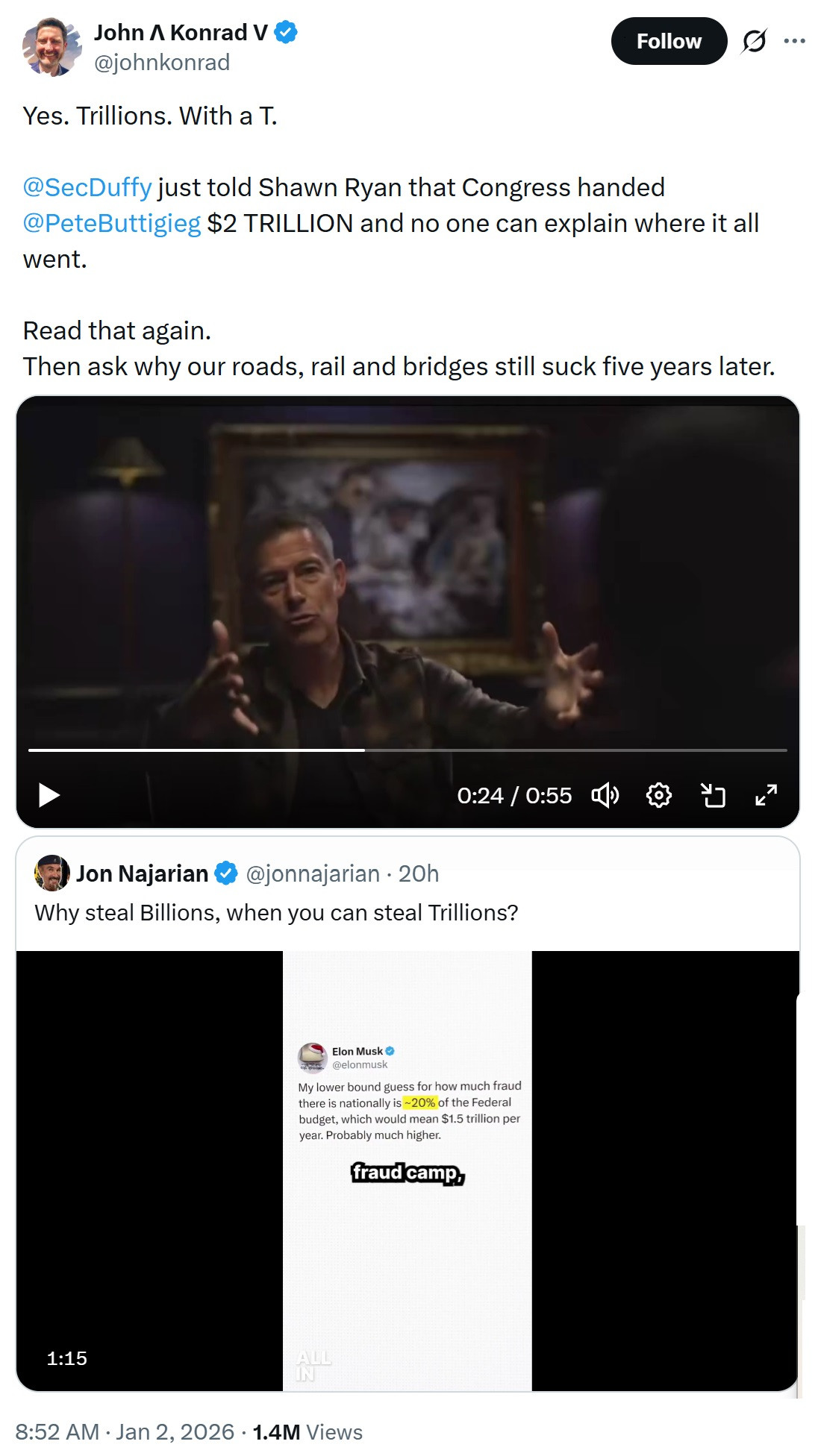
Task: Open the @SecDuffy mention link
Action: [x=87, y=187]
